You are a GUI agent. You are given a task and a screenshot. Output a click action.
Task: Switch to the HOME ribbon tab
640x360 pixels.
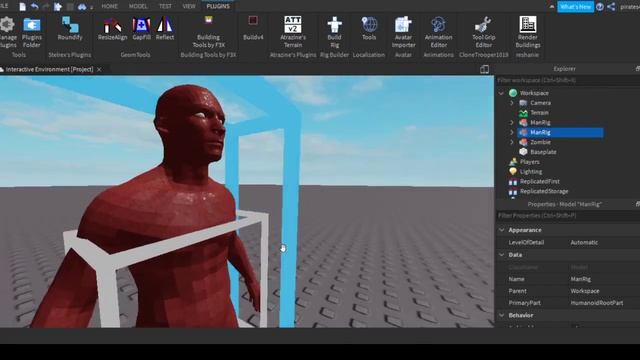tap(109, 7)
